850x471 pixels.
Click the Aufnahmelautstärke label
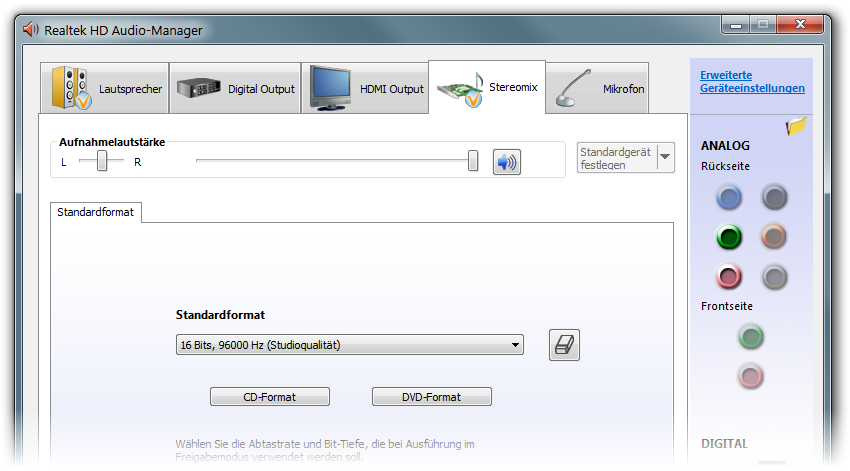[x=112, y=142]
